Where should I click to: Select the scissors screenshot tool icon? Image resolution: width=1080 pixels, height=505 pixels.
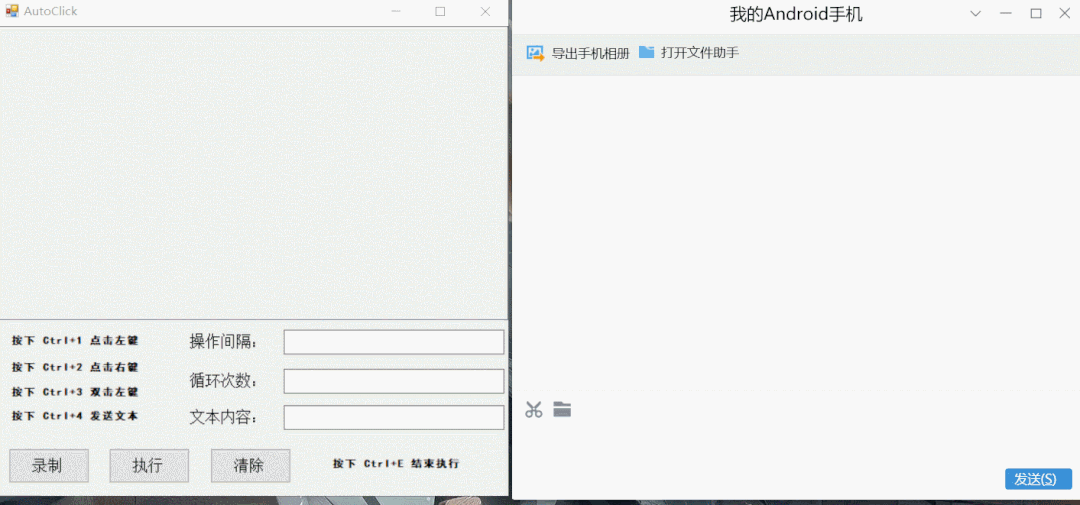534,410
